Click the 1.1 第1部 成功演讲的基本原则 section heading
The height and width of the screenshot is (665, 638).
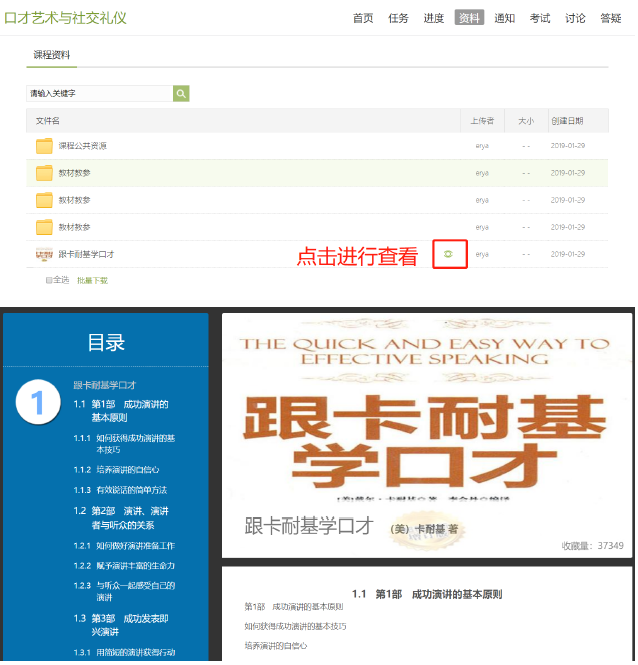(428, 595)
